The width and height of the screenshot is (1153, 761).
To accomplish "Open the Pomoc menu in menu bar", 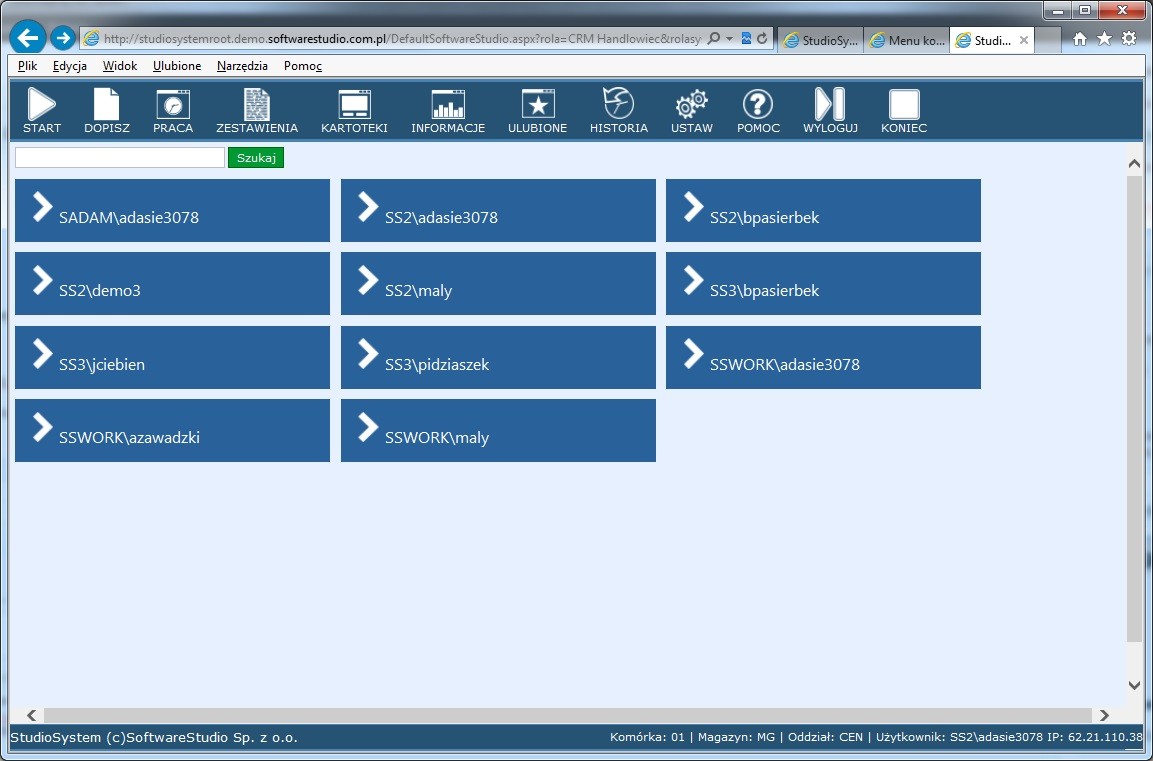I will click(303, 65).
